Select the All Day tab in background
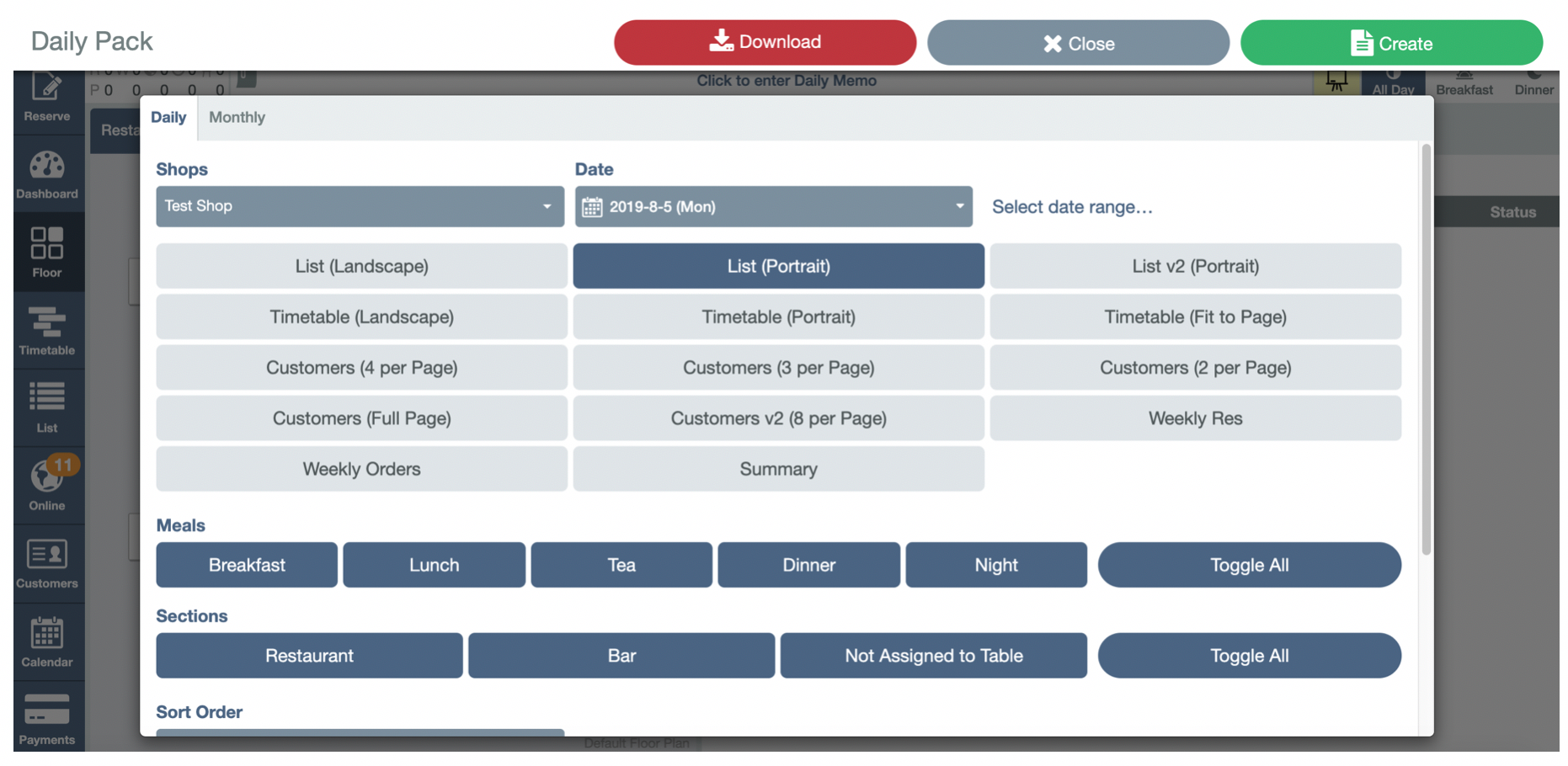This screenshot has height=766, width=1568. (1393, 84)
